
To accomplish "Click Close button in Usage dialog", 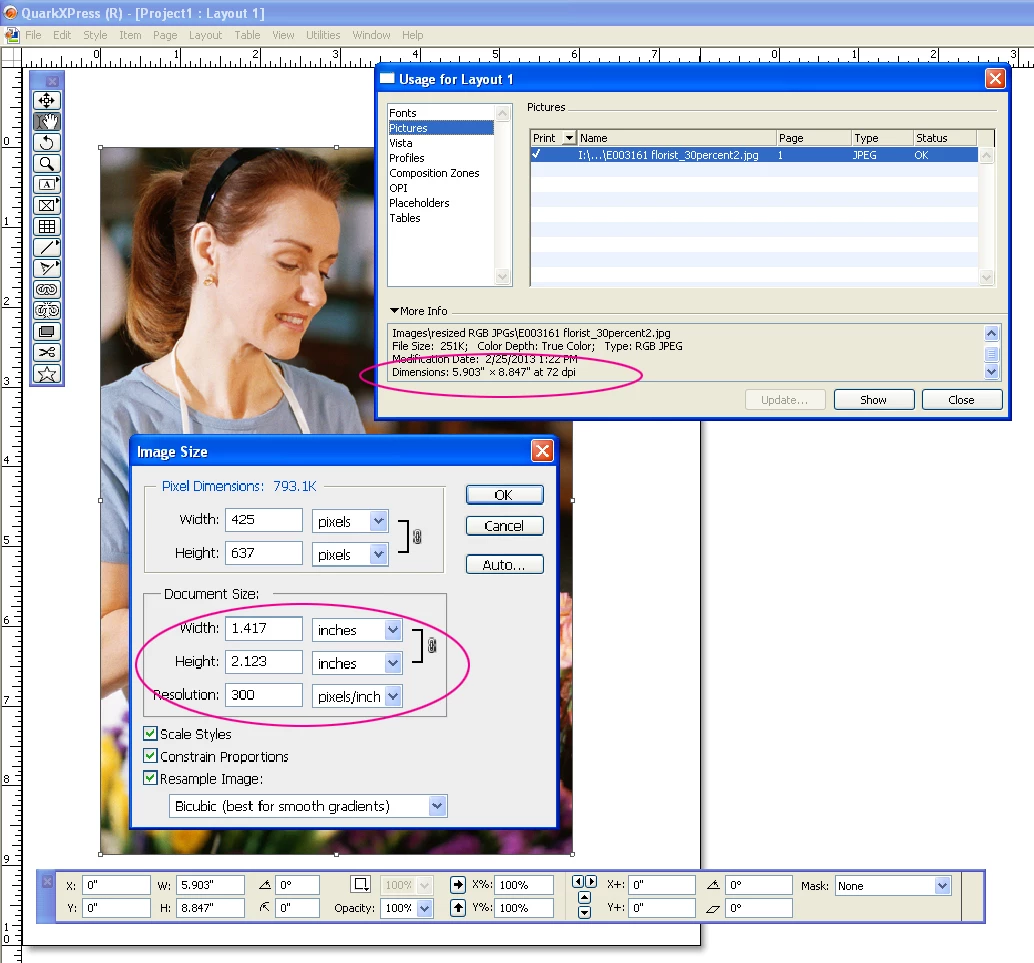I will [961, 400].
